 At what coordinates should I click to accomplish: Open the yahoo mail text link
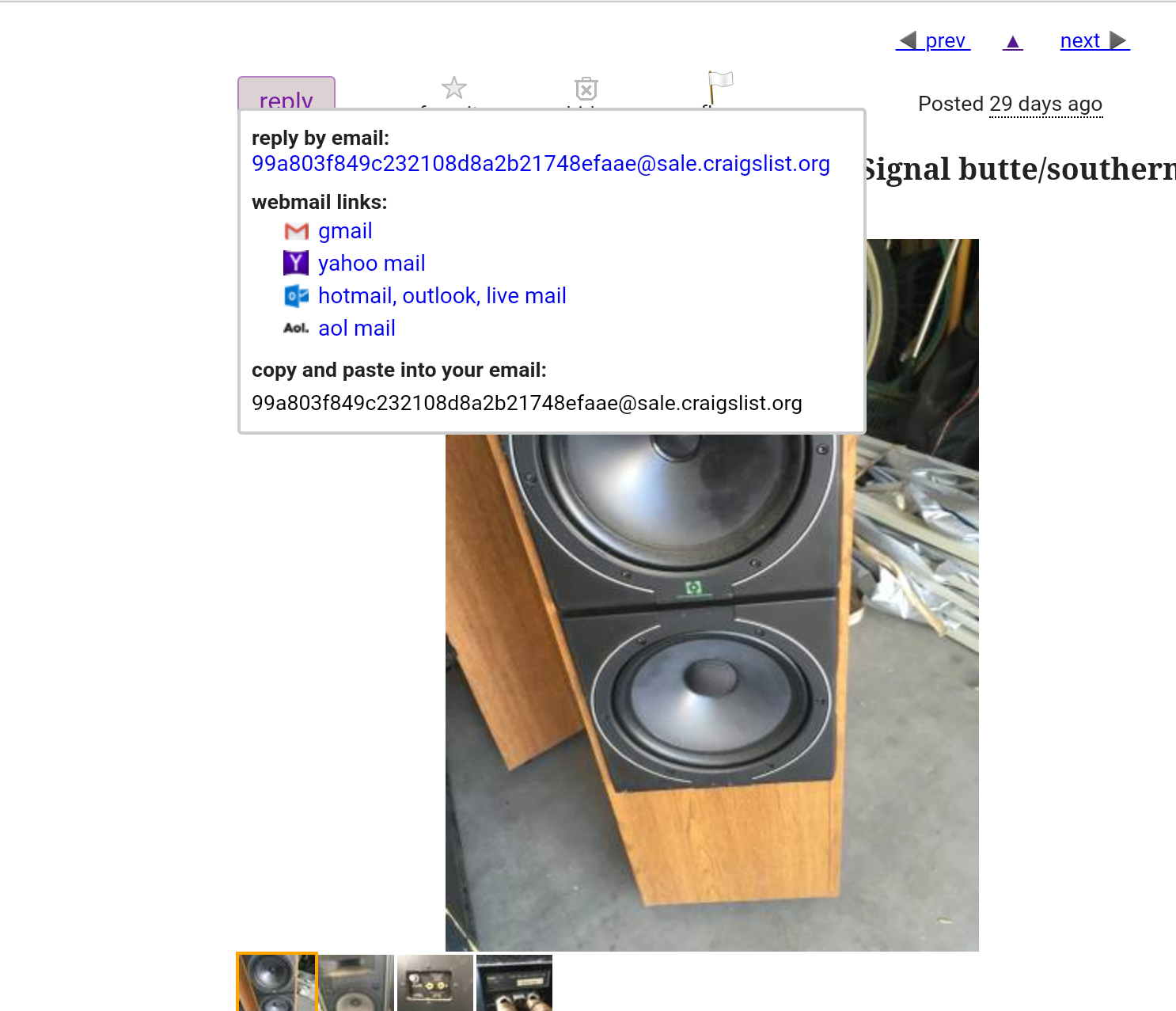(371, 264)
